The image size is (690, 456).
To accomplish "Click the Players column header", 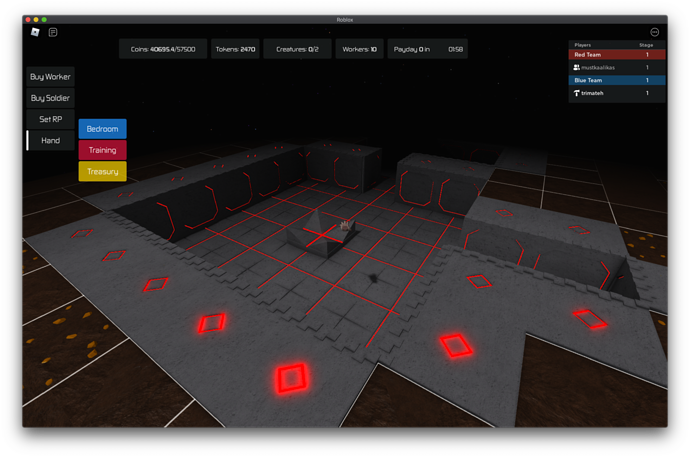I will click(582, 45).
